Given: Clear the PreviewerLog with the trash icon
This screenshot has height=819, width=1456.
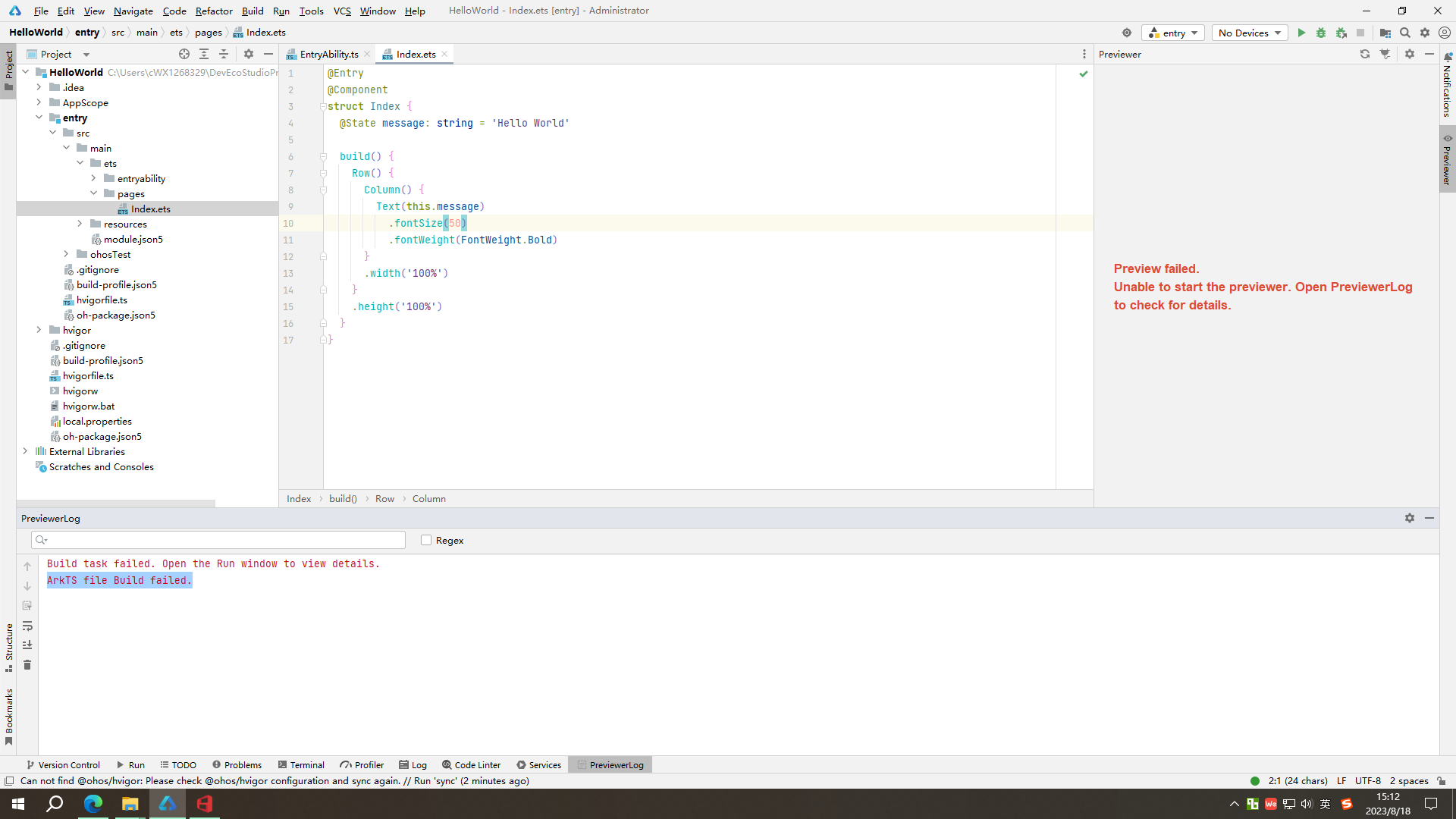Looking at the screenshot, I should pos(27,665).
